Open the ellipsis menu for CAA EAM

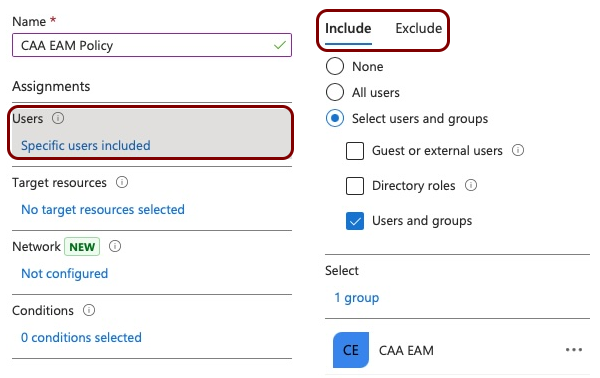point(574,350)
